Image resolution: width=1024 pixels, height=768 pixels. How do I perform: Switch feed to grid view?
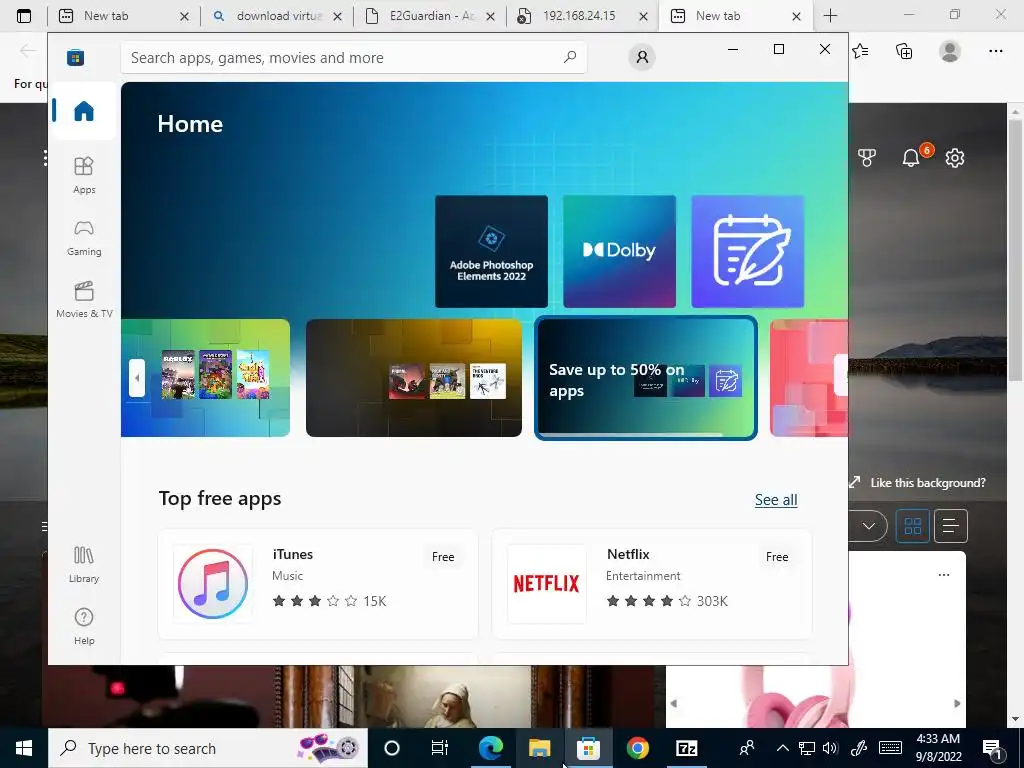(912, 526)
